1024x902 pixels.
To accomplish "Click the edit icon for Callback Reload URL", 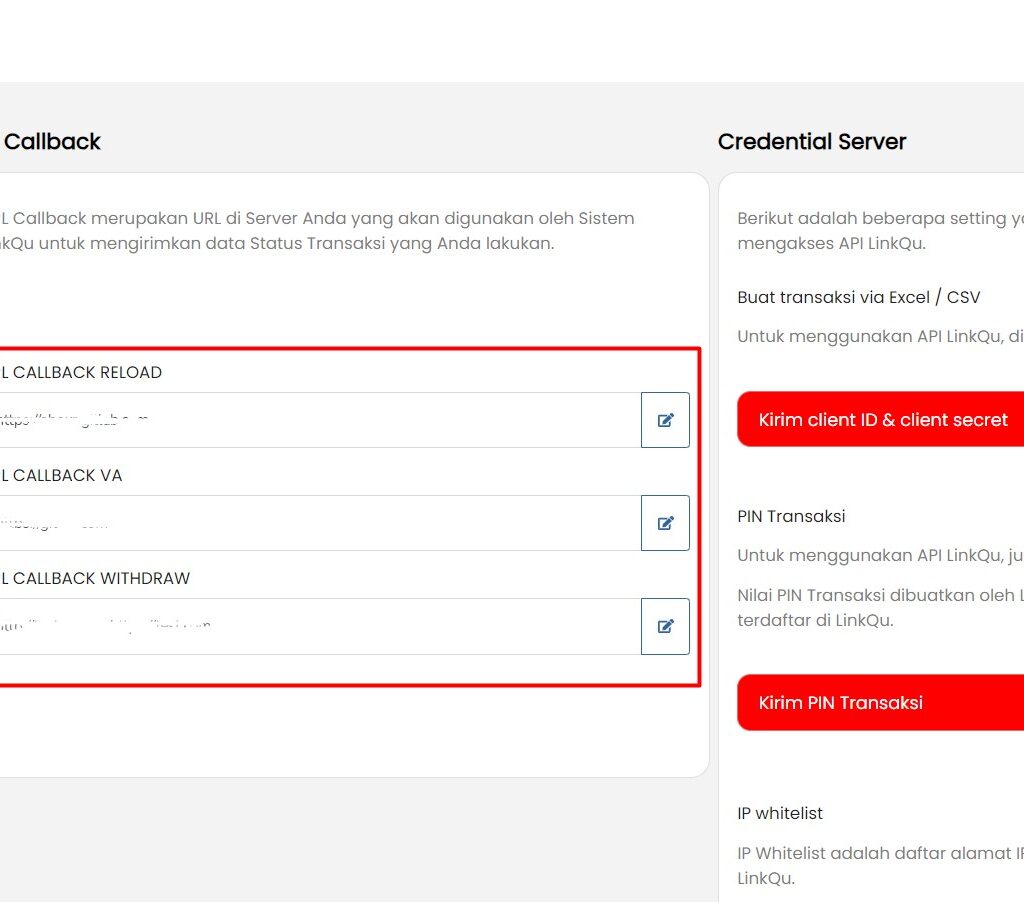I will tap(665, 420).
